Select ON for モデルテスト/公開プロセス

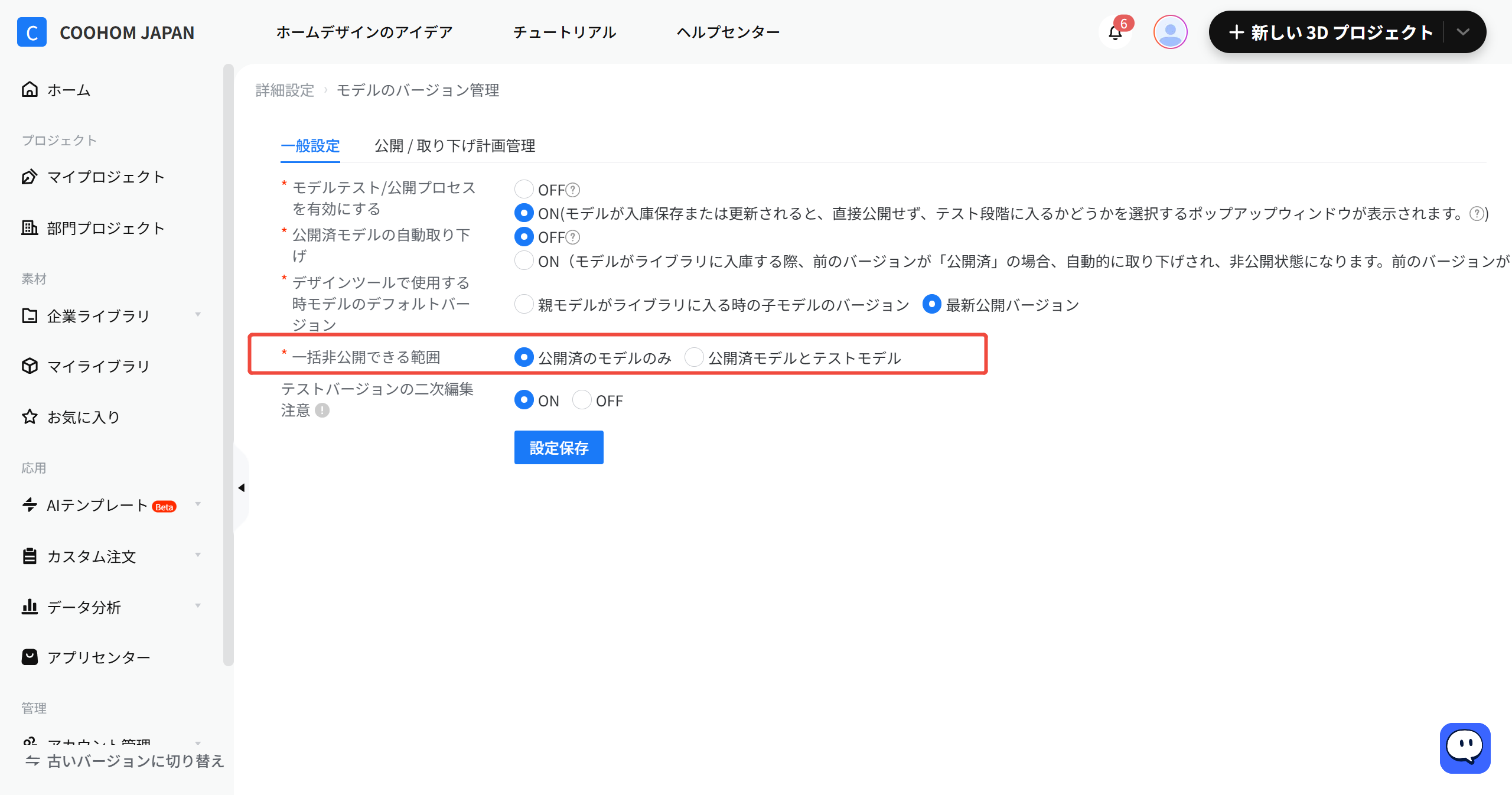(524, 213)
